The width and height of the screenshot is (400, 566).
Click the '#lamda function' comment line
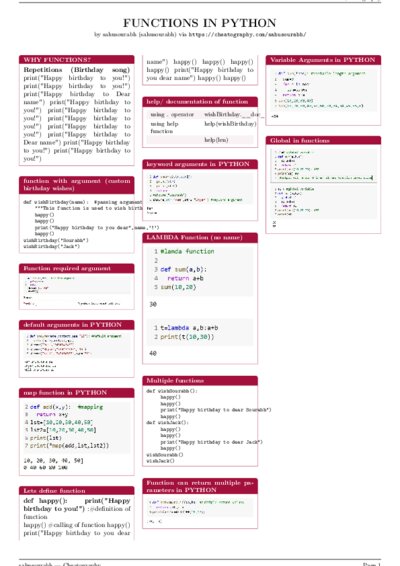[x=187, y=251]
